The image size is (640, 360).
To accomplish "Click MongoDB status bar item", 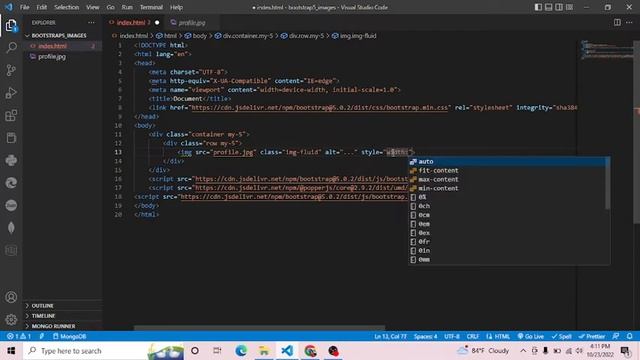I will click(x=69, y=336).
